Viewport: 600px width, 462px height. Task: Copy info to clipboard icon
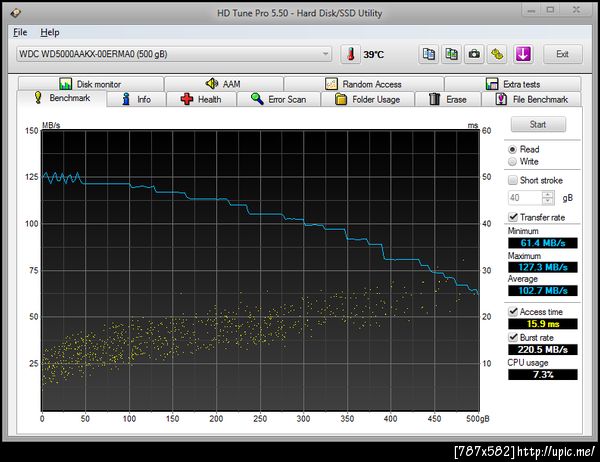pyautogui.click(x=429, y=54)
